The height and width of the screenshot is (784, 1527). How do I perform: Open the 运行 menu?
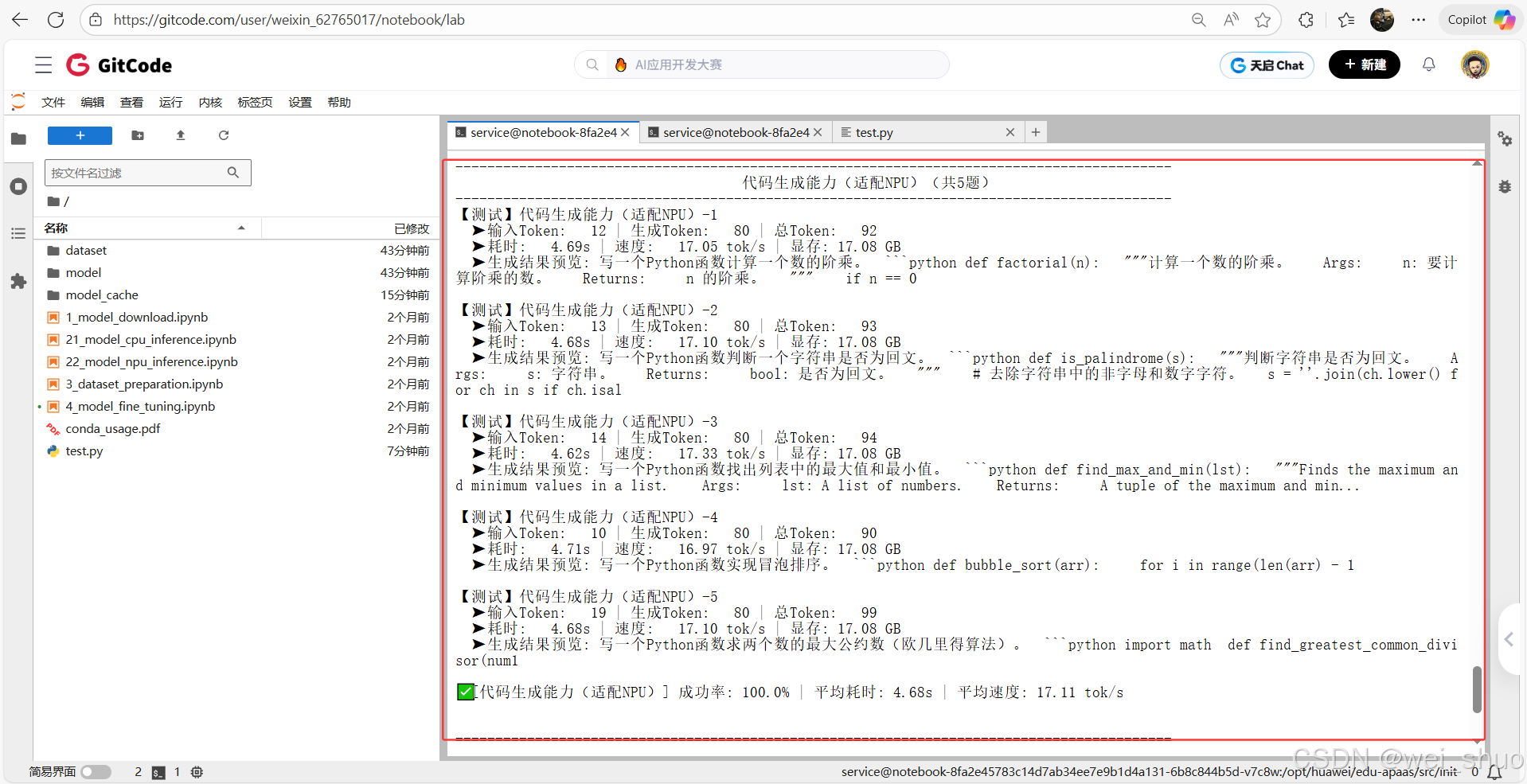pyautogui.click(x=170, y=102)
